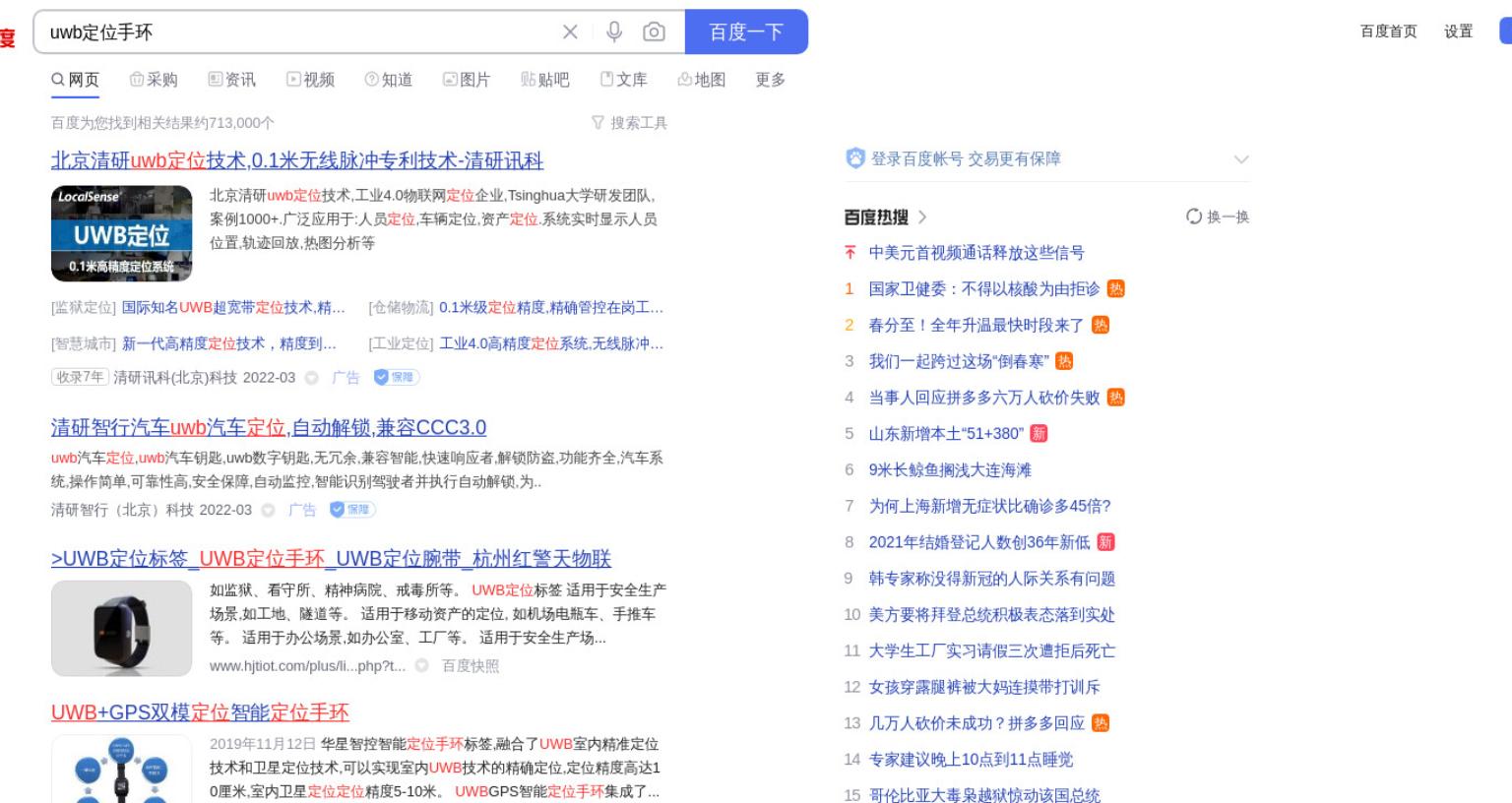
Task: Go to 百度首页 link
Action: [x=1389, y=31]
